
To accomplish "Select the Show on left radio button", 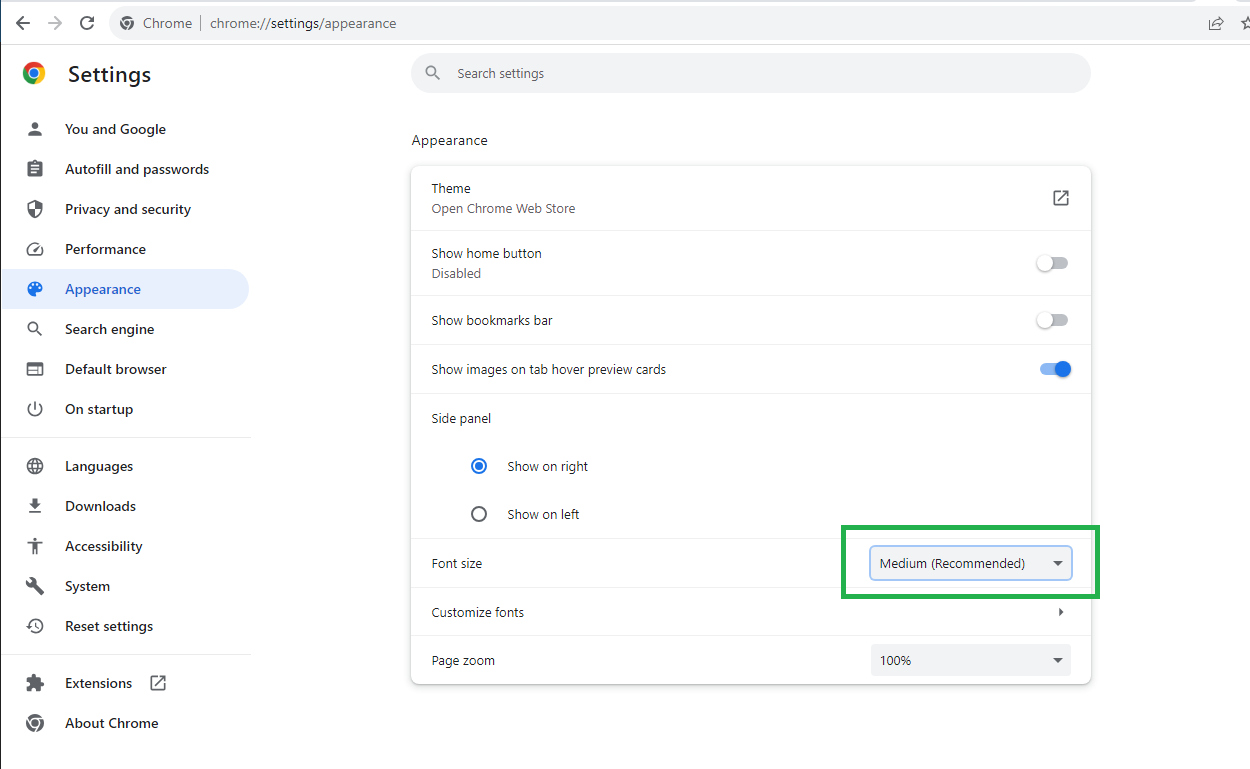I will click(x=479, y=513).
